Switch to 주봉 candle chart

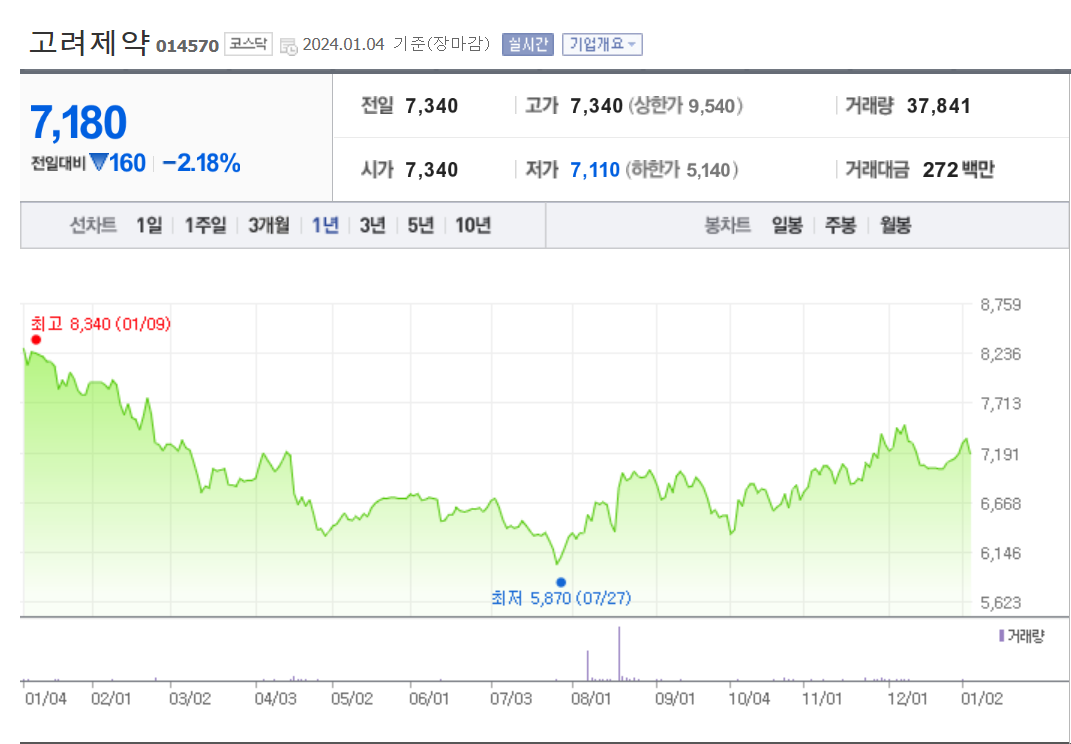coord(840,225)
